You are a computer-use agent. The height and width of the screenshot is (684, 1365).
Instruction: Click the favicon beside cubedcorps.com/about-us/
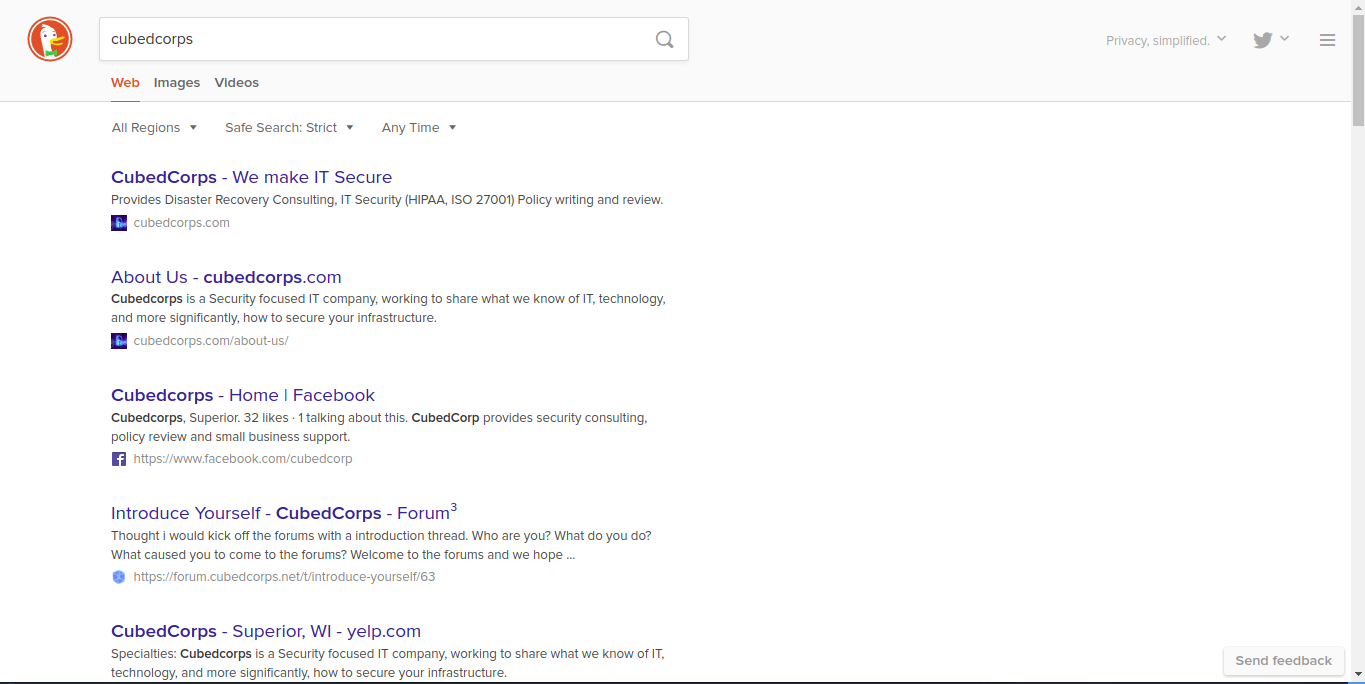(x=119, y=341)
